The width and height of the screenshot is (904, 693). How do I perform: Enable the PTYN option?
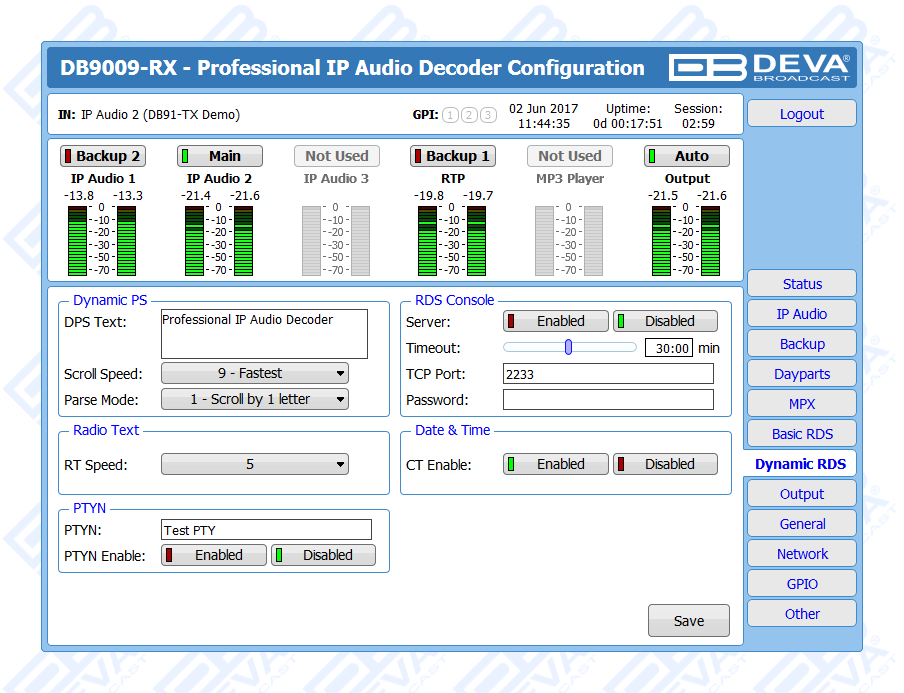tap(214, 555)
